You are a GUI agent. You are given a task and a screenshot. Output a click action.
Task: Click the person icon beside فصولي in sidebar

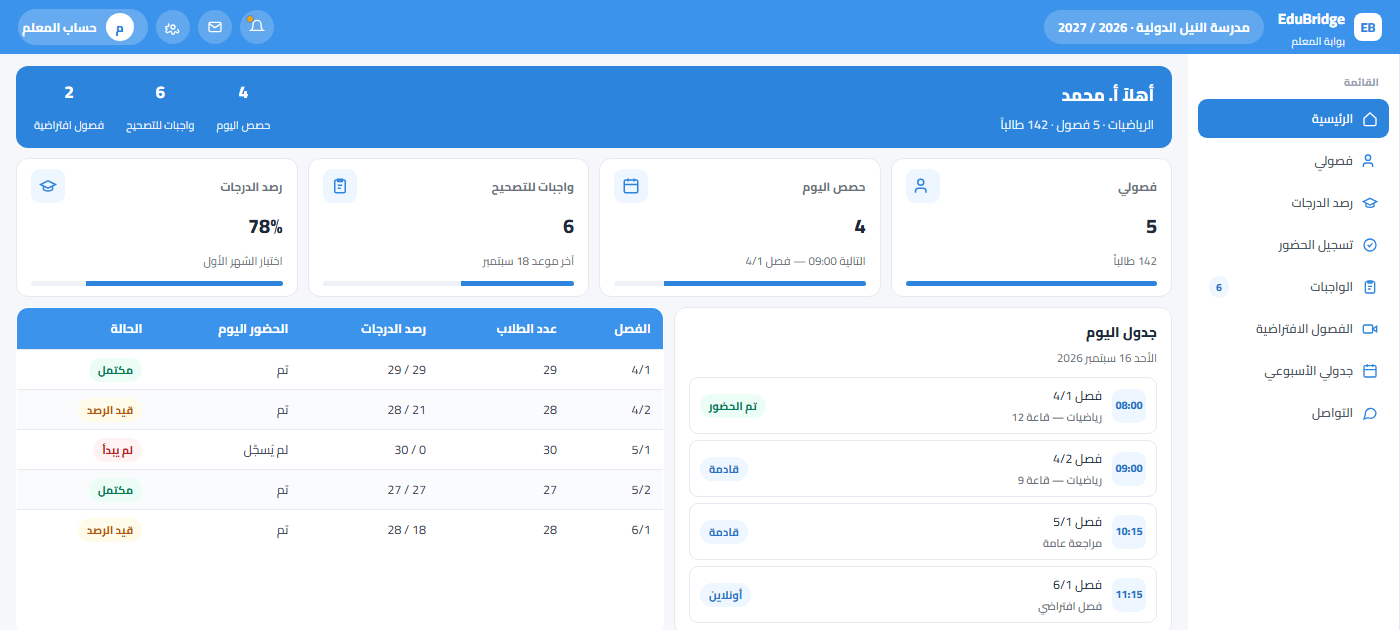(1370, 160)
